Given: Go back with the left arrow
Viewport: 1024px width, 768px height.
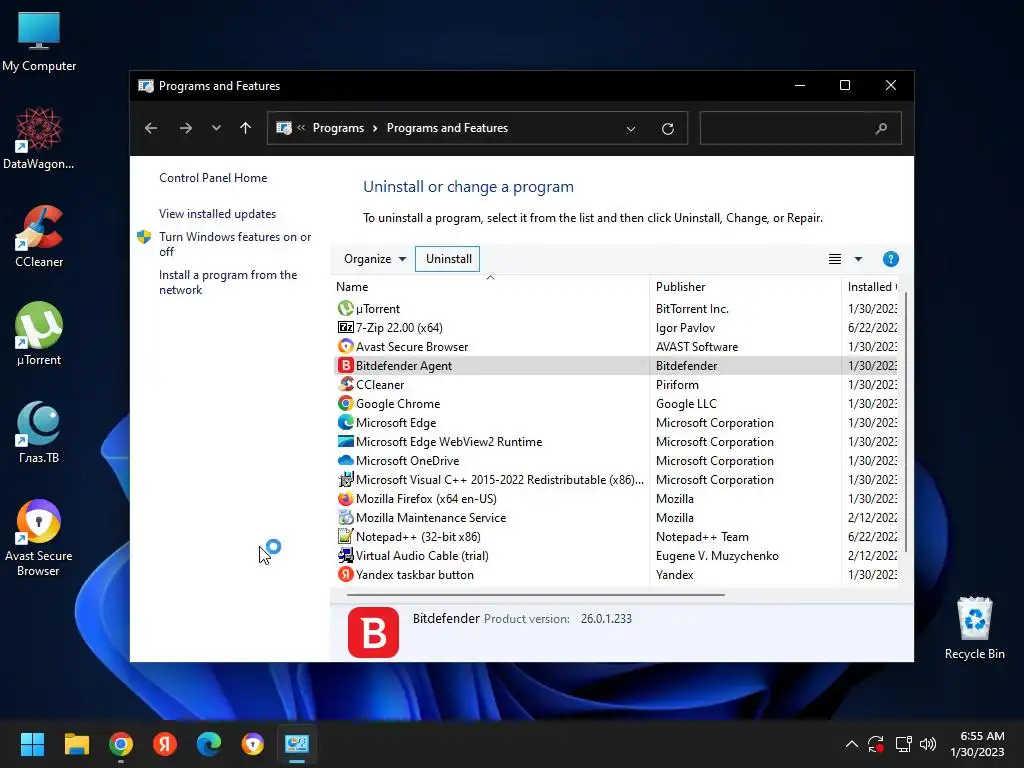Looking at the screenshot, I should click(151, 128).
